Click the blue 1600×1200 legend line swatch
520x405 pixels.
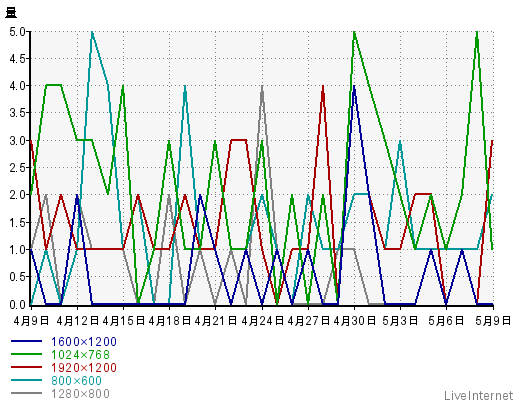27,341
